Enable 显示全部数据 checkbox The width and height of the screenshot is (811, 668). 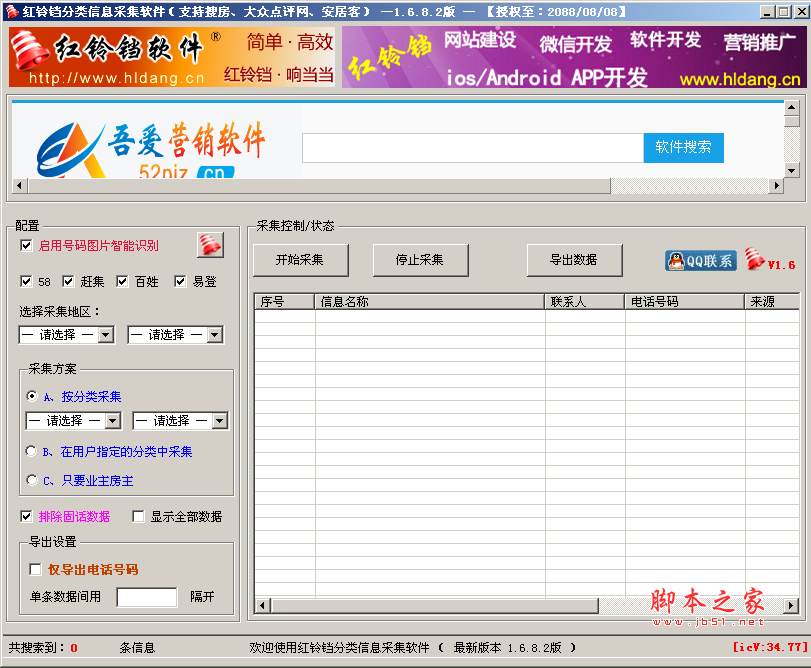pyautogui.click(x=138, y=516)
